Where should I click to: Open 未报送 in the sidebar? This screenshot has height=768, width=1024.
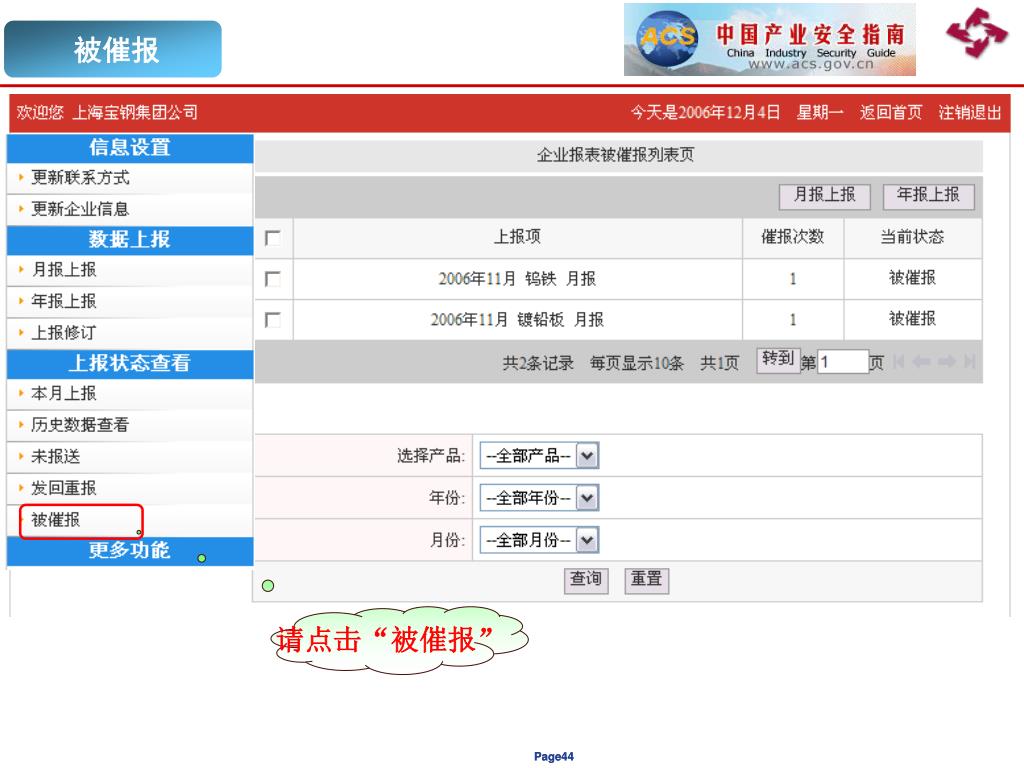point(56,456)
